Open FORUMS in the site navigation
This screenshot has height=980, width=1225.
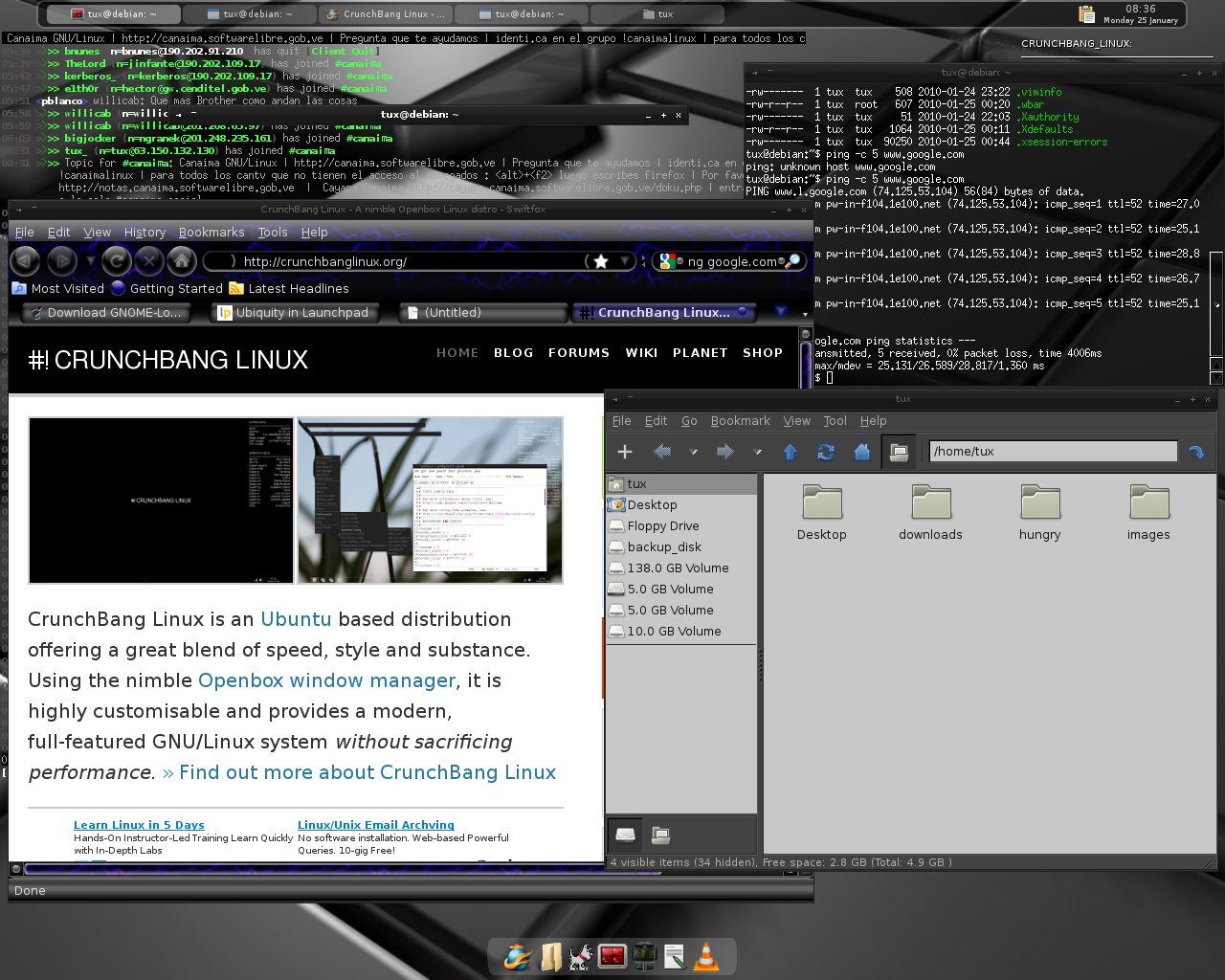tap(579, 352)
